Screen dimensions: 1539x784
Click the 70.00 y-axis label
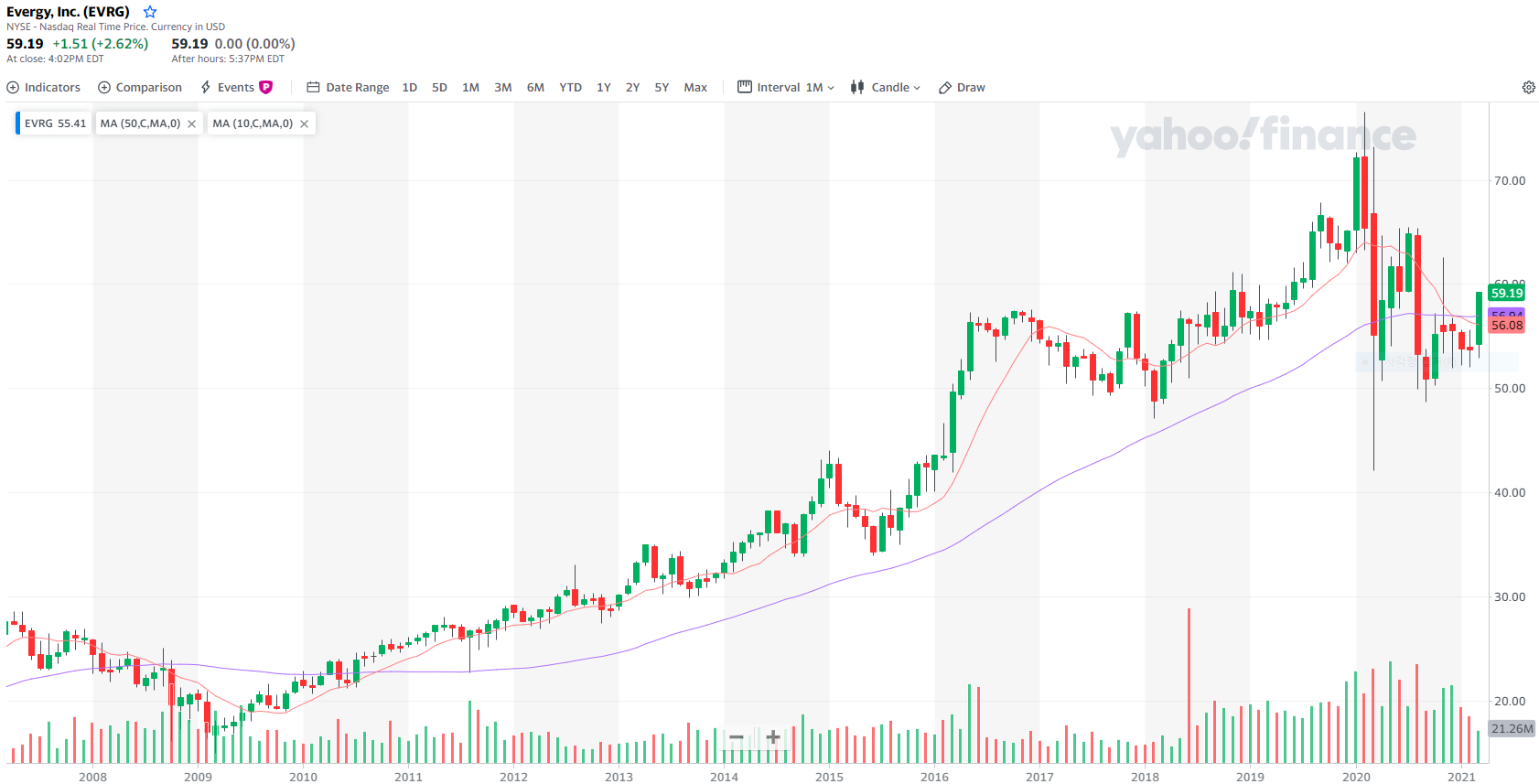pos(1510,180)
